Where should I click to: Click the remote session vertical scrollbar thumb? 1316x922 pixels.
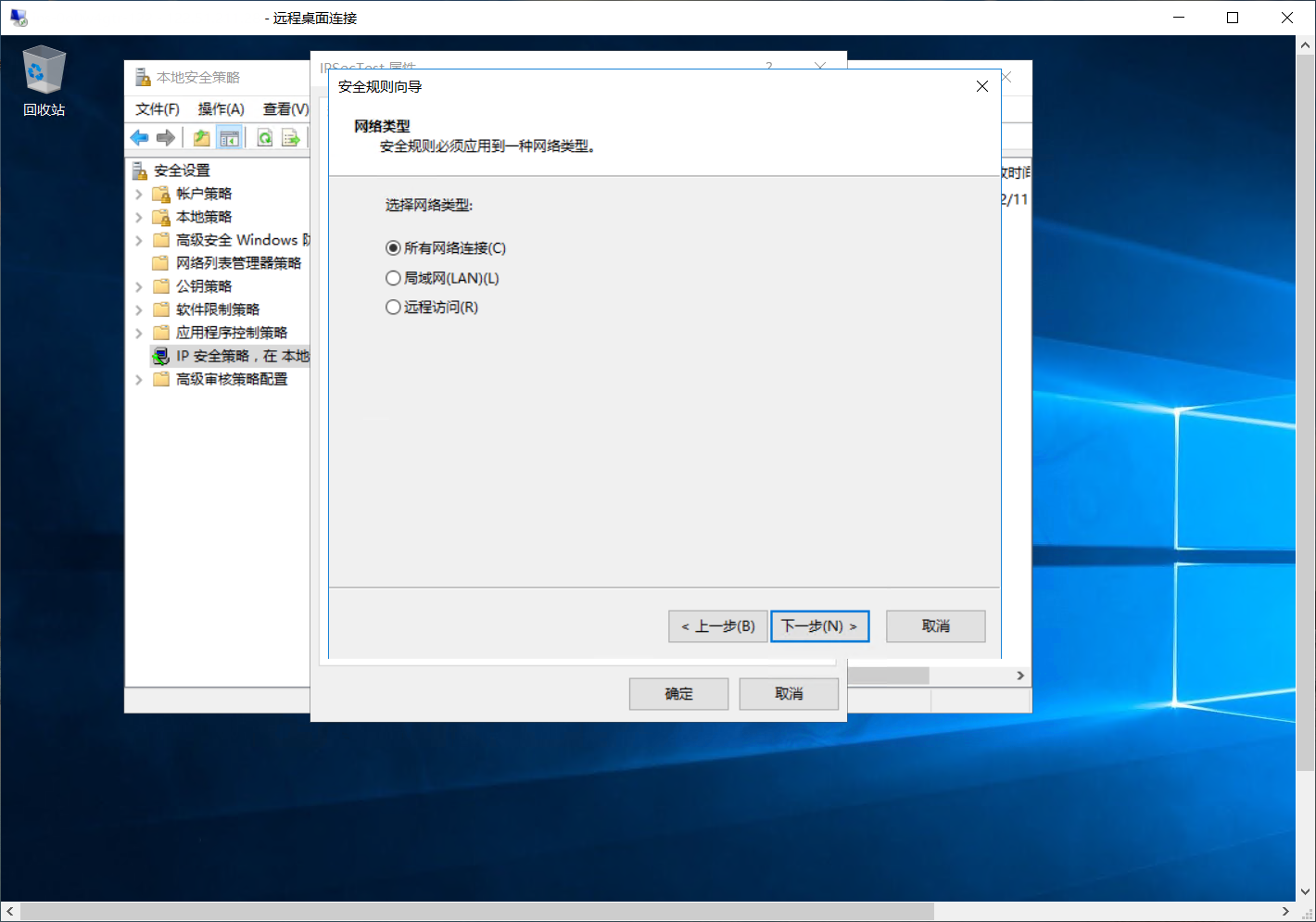(x=1305, y=412)
